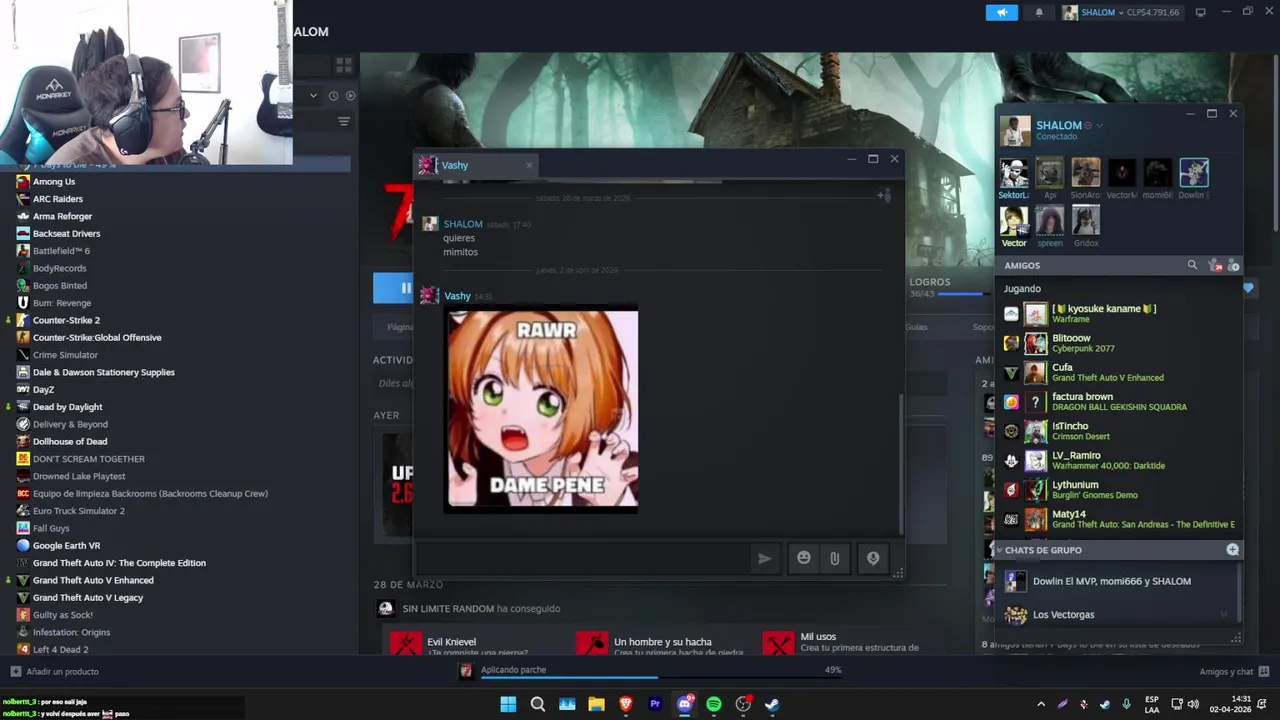Open the spreen favorite friend avatar
1280x720 pixels.
pos(1050,220)
